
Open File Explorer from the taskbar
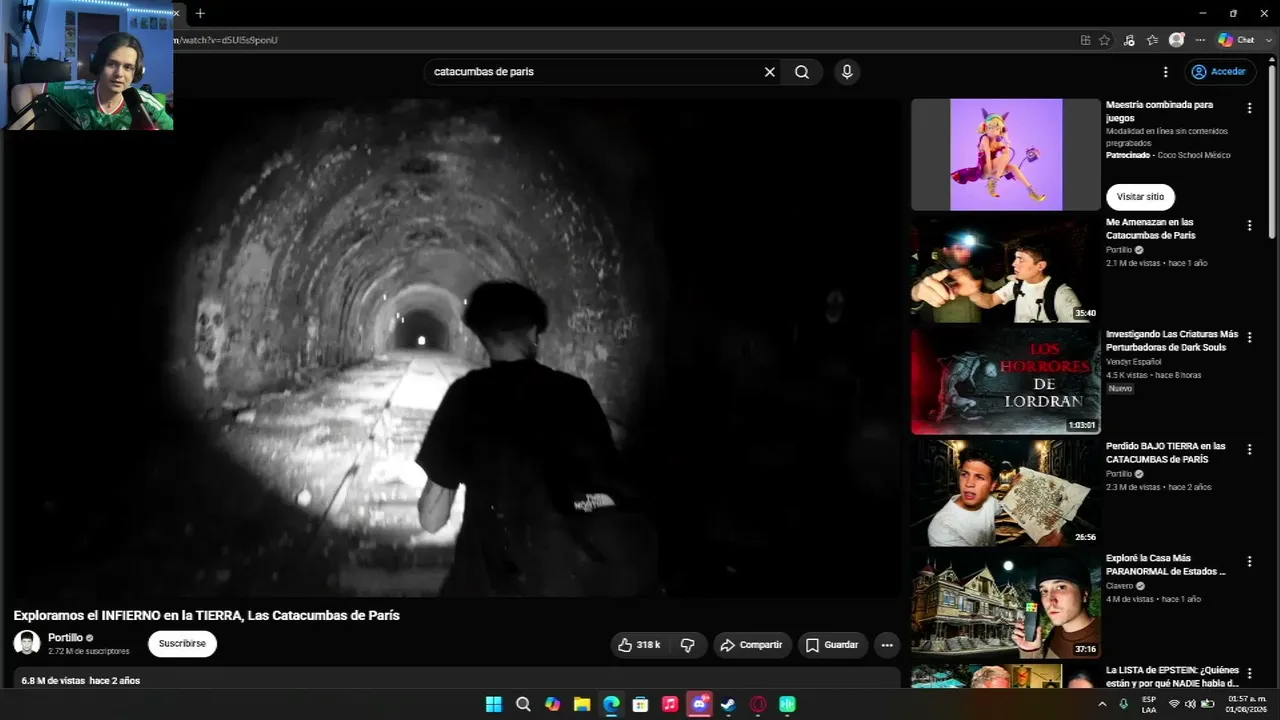[582, 704]
